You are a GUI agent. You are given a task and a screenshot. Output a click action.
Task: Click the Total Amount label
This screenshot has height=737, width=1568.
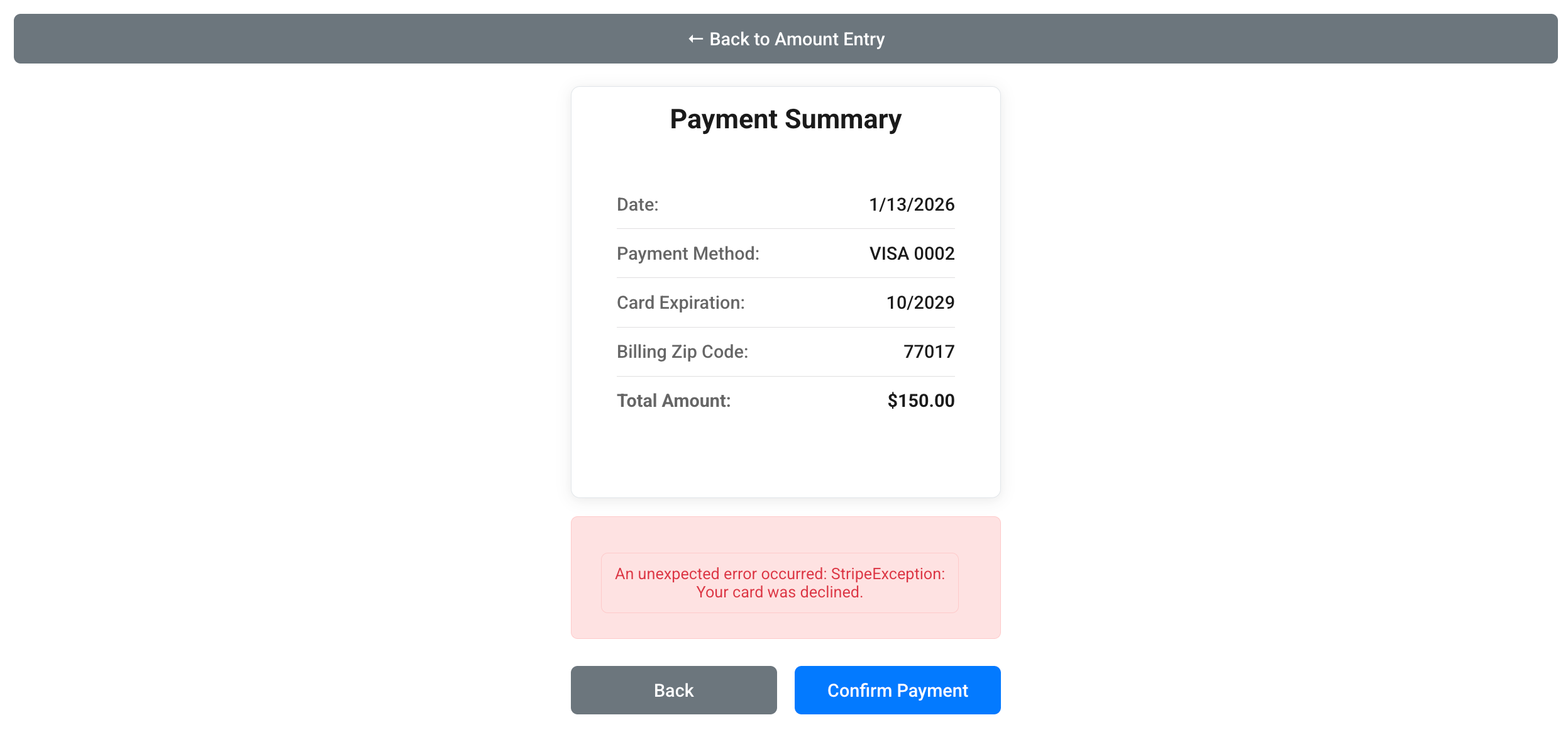(673, 401)
